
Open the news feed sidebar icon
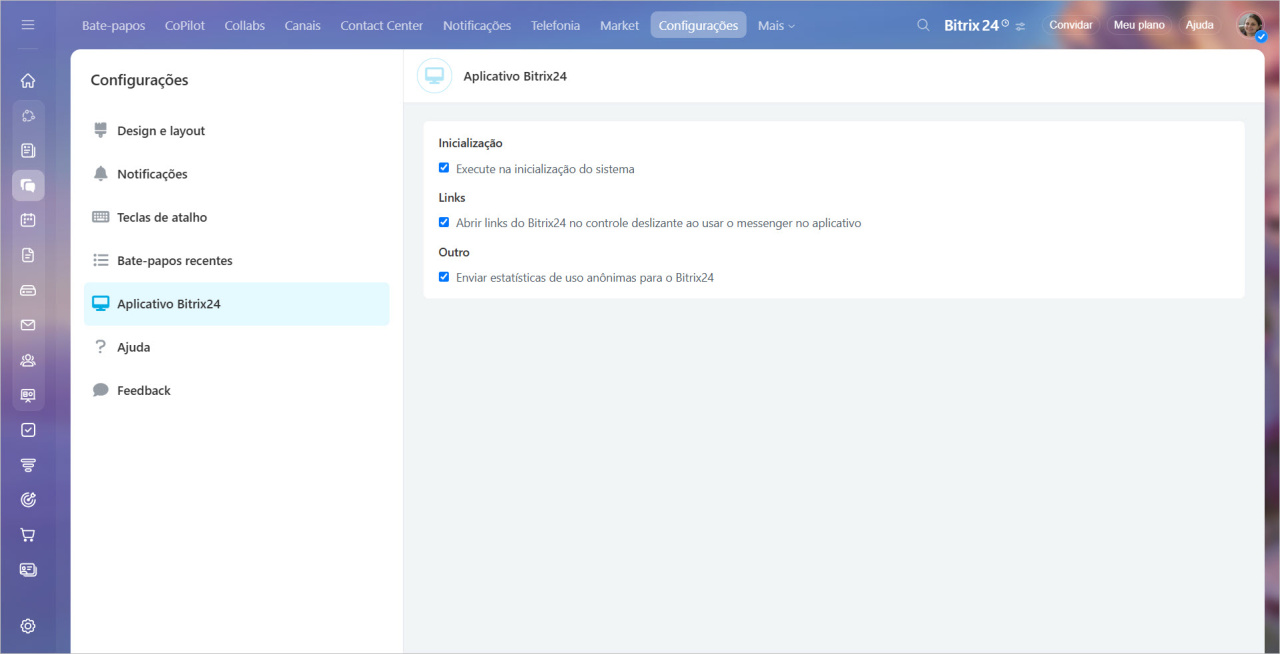point(28,151)
